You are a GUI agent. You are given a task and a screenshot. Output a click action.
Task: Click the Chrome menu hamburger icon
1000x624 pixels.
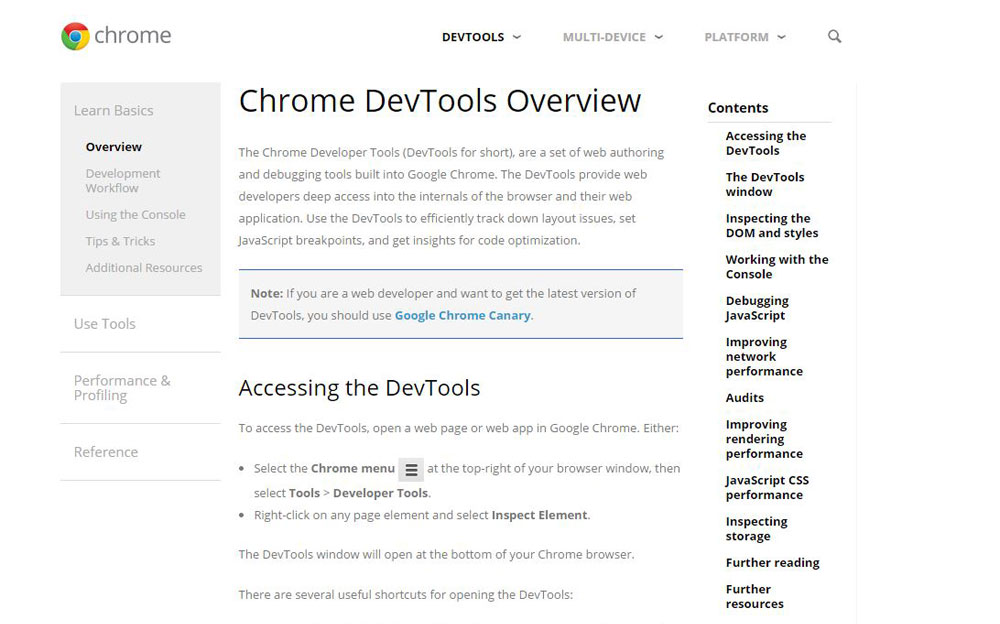pyautogui.click(x=411, y=470)
